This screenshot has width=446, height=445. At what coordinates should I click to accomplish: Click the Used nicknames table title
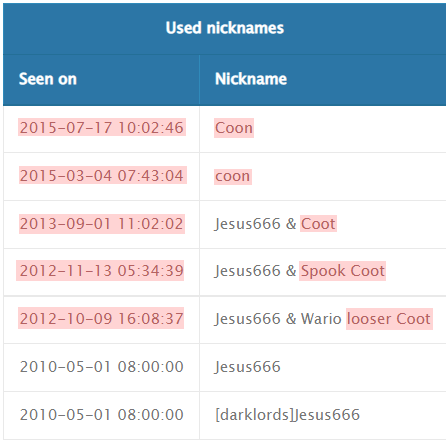coord(225,28)
